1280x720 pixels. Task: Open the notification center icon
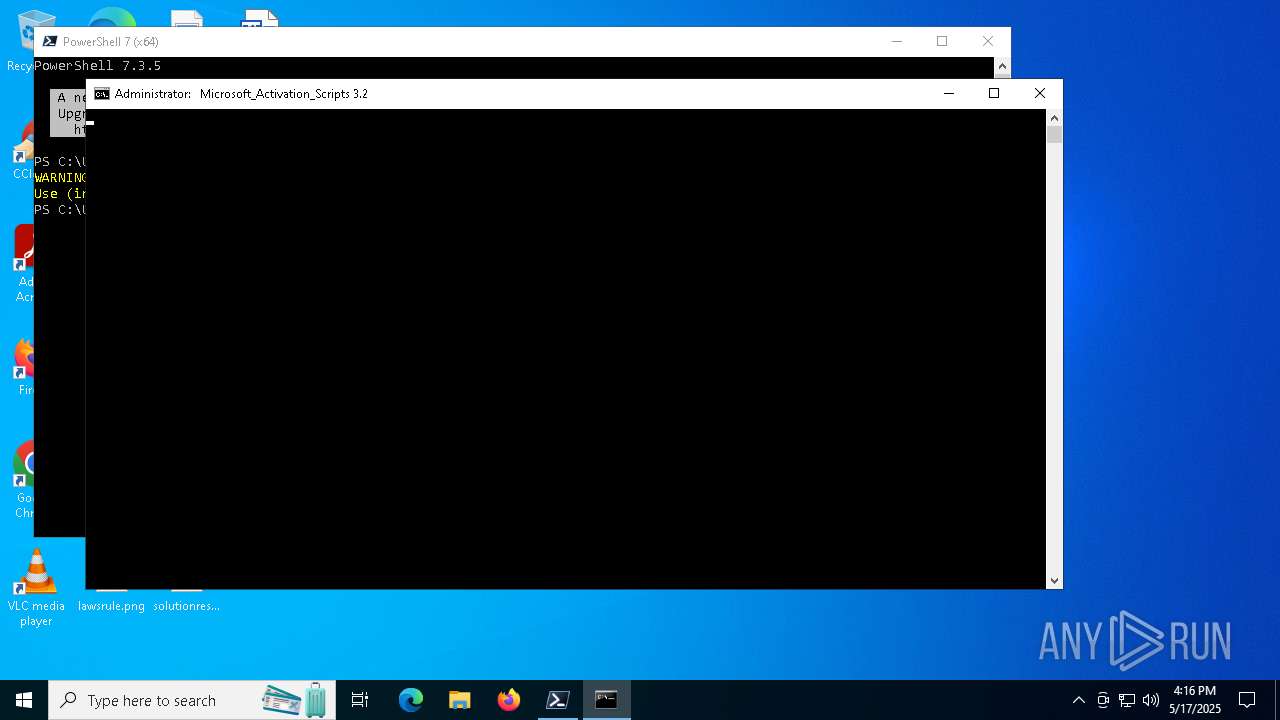(1247, 700)
